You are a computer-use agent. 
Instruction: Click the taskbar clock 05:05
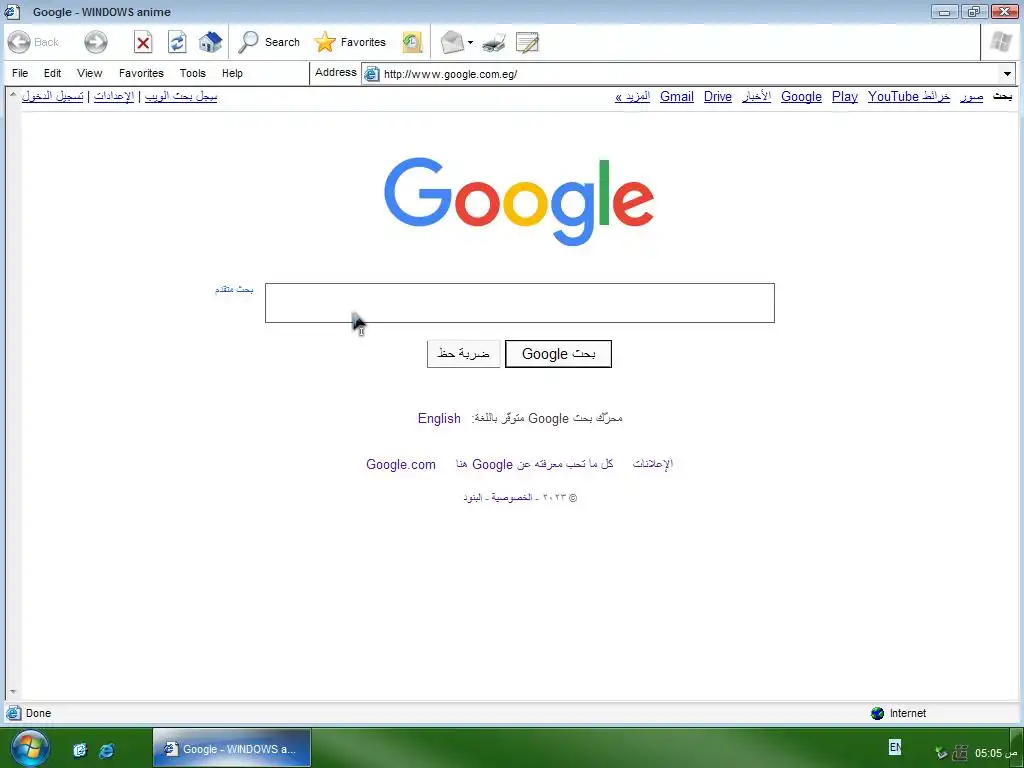(x=997, y=753)
